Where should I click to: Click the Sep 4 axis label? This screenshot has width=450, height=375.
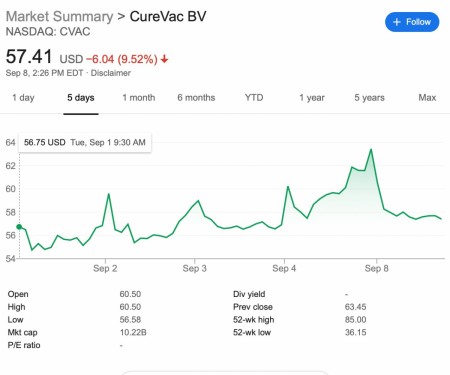click(284, 268)
